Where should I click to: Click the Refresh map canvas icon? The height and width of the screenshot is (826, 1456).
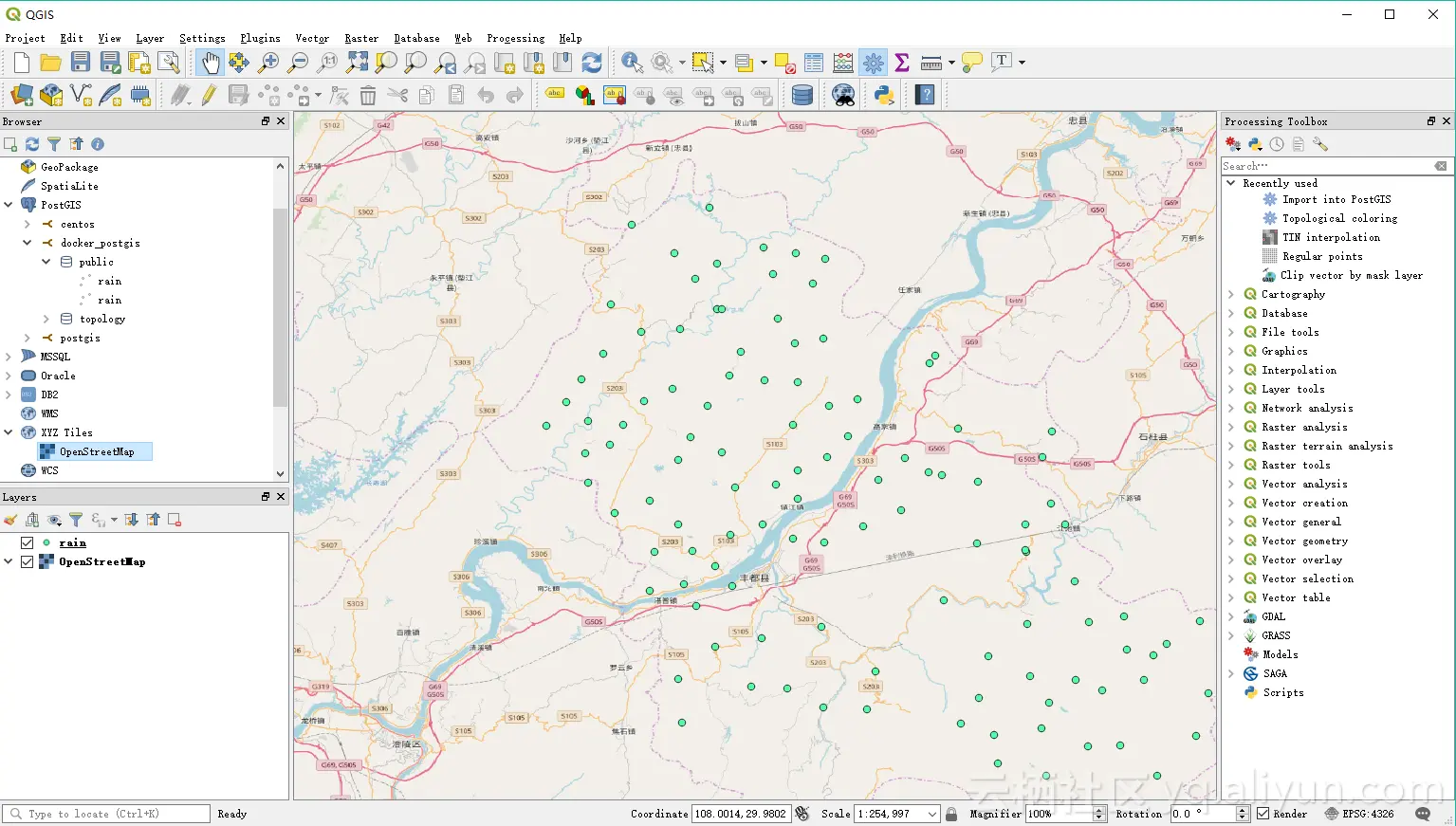[592, 63]
